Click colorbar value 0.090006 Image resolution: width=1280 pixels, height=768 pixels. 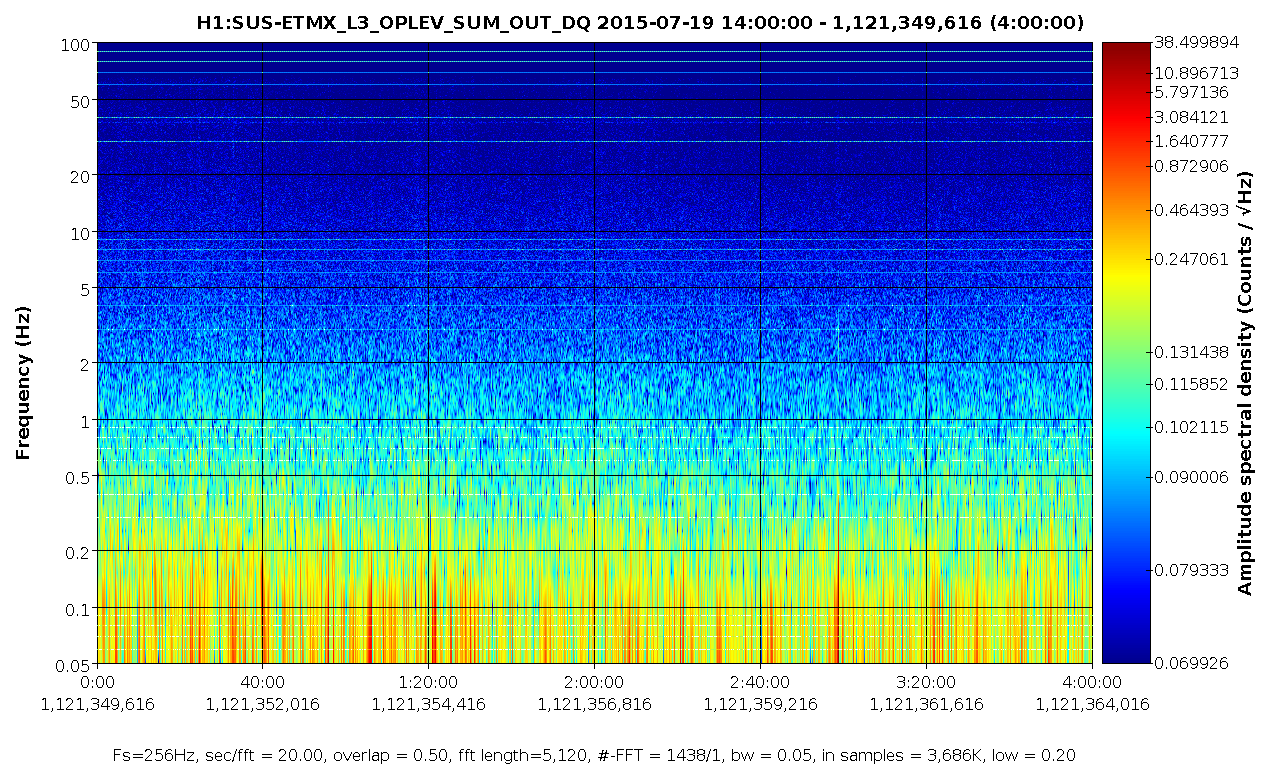(1191, 477)
